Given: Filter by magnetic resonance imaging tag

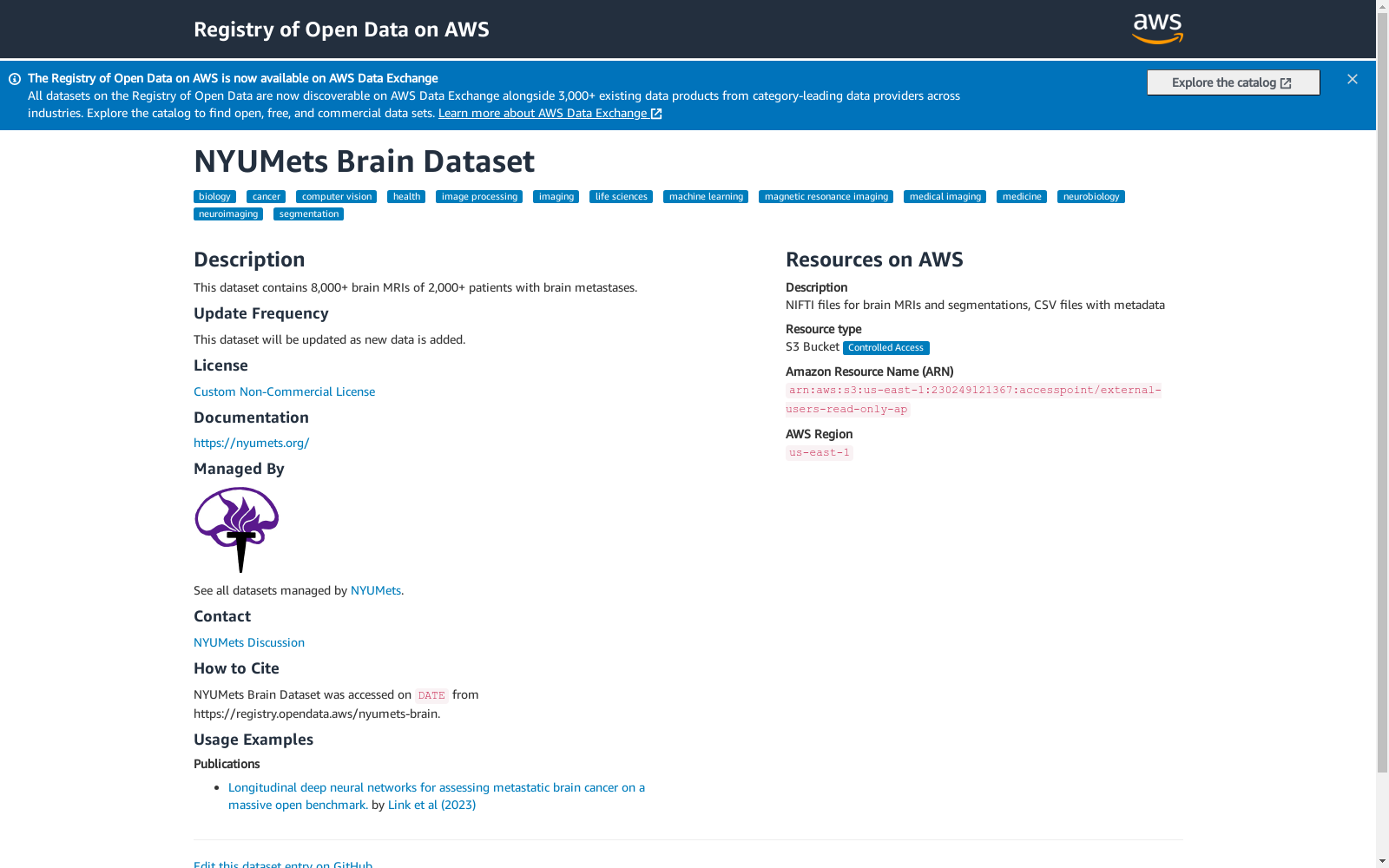Looking at the screenshot, I should [826, 197].
